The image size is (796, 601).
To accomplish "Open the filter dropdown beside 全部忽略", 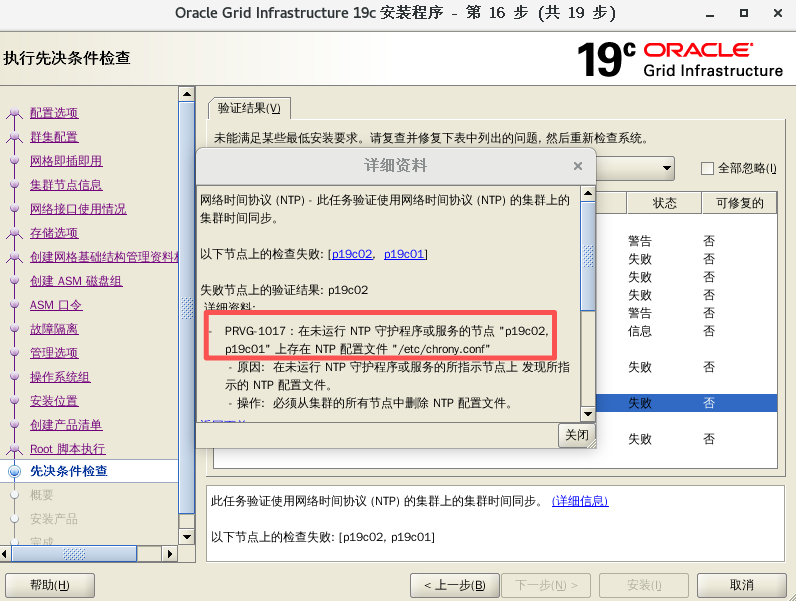I will click(667, 168).
